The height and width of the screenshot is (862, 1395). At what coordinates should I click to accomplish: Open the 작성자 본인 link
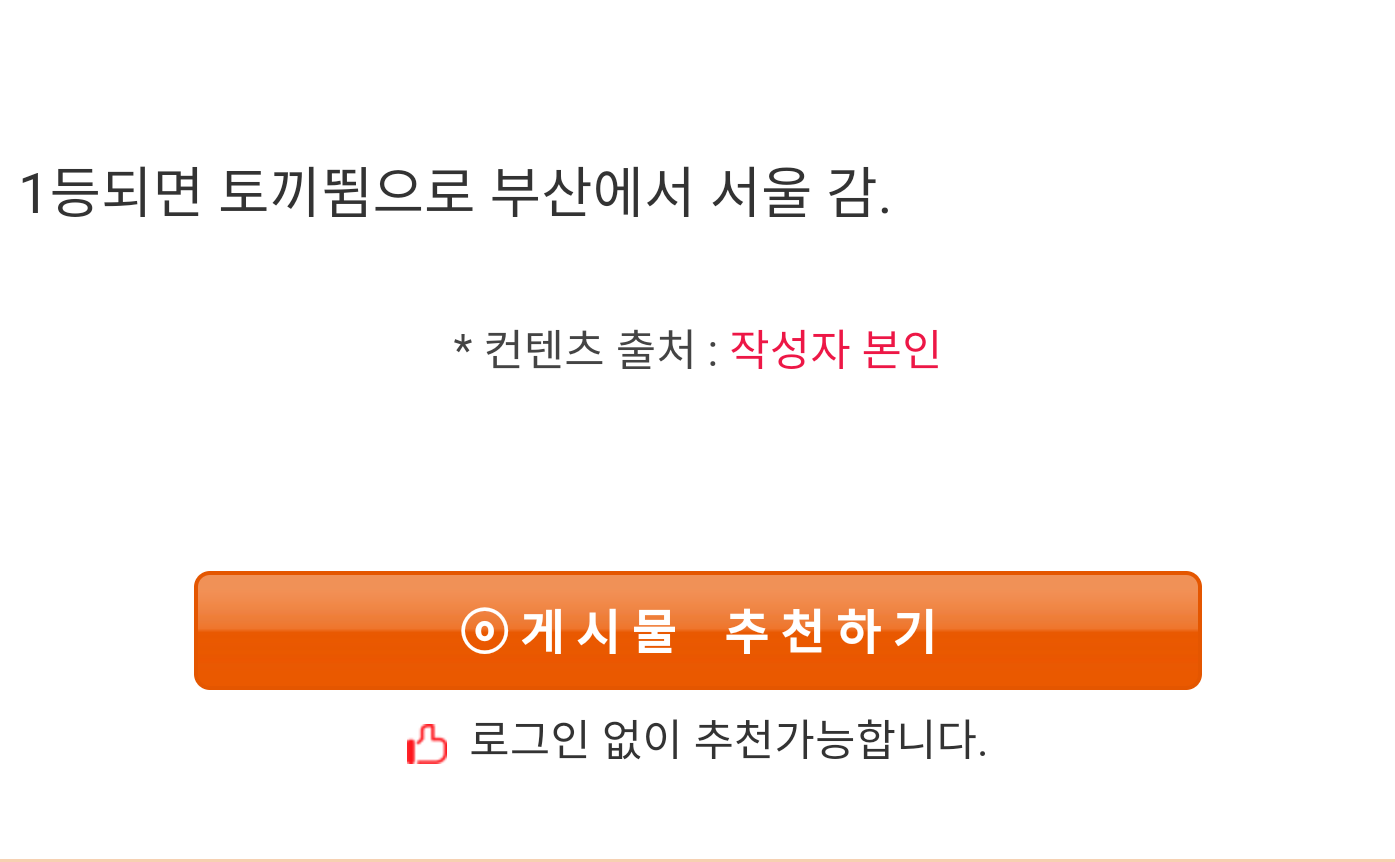click(x=835, y=349)
